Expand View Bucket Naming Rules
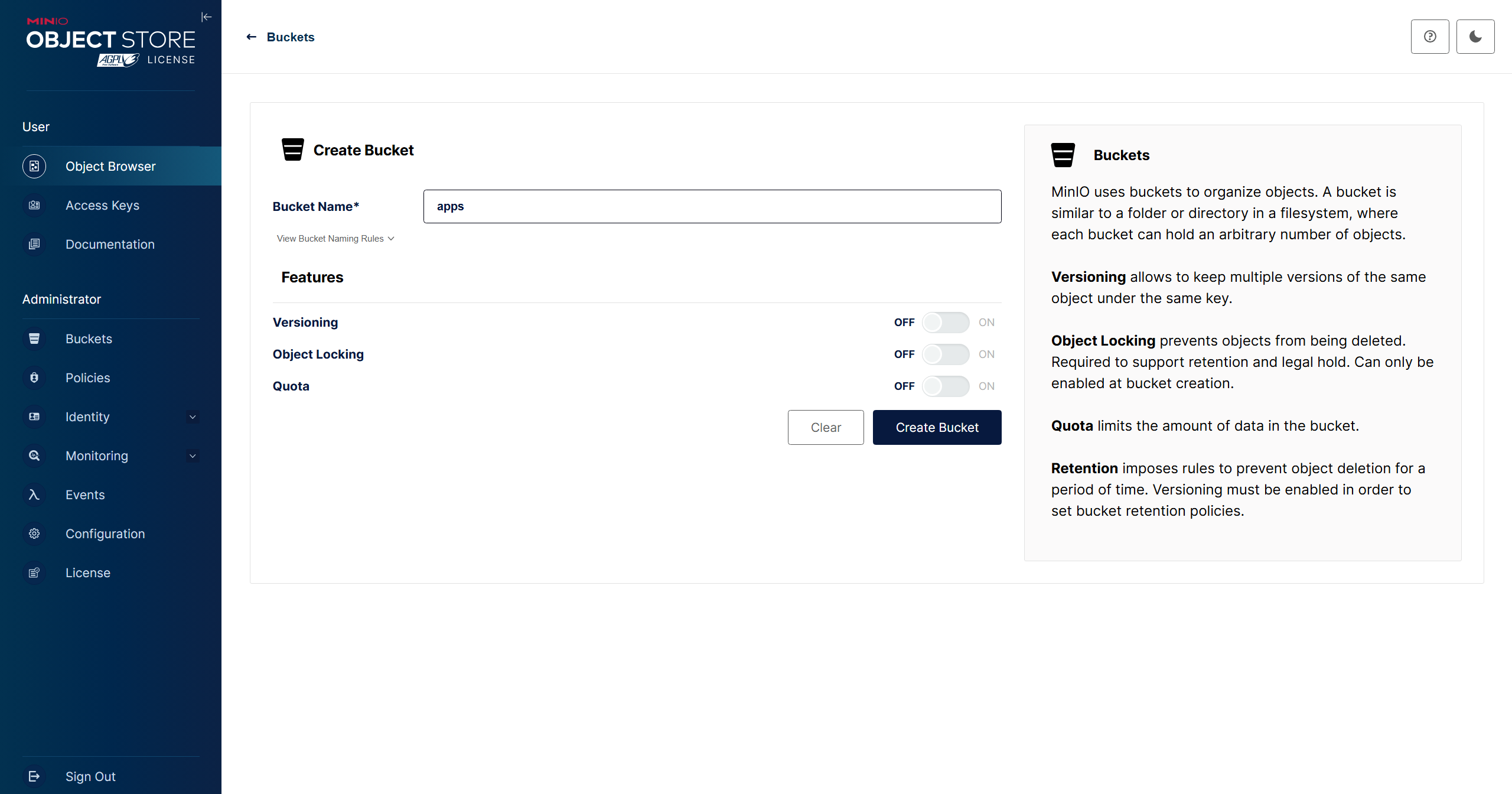This screenshot has height=794, width=1512. [335, 239]
